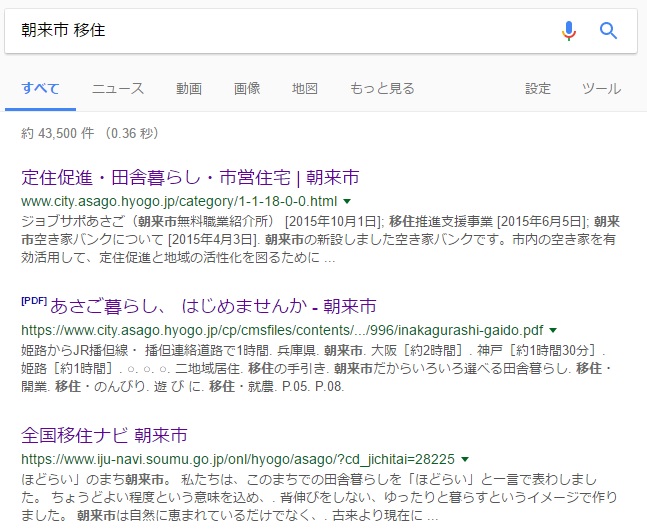Open the 定住促進・田舎暮らし・市営住宅 result link

tap(190, 178)
